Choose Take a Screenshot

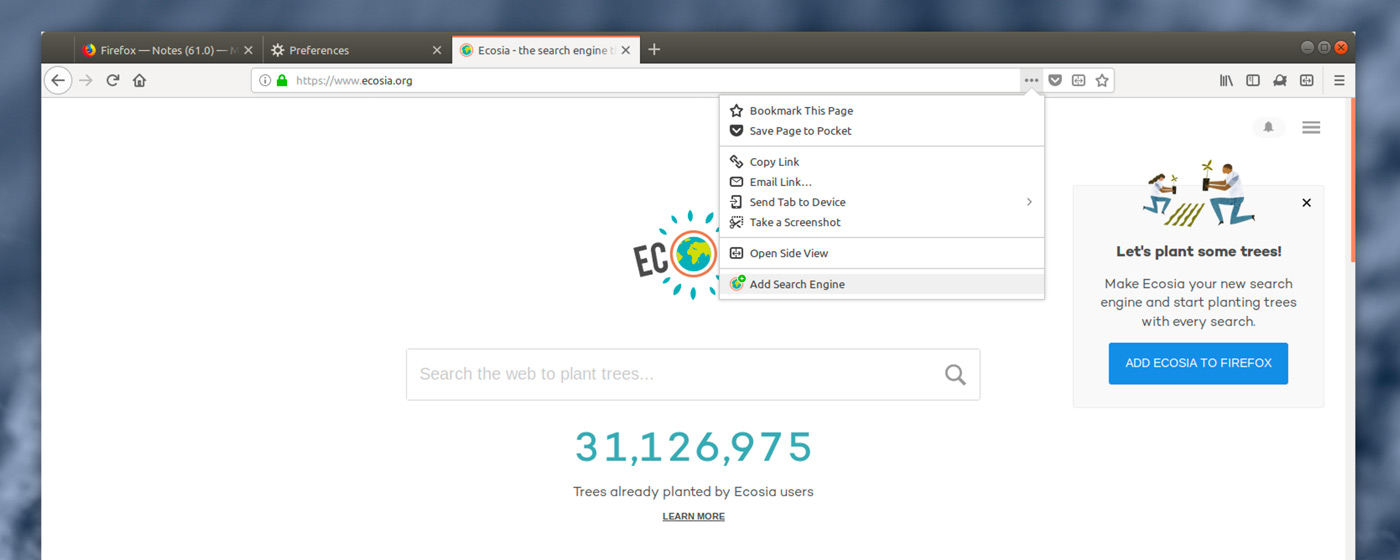coord(882,222)
